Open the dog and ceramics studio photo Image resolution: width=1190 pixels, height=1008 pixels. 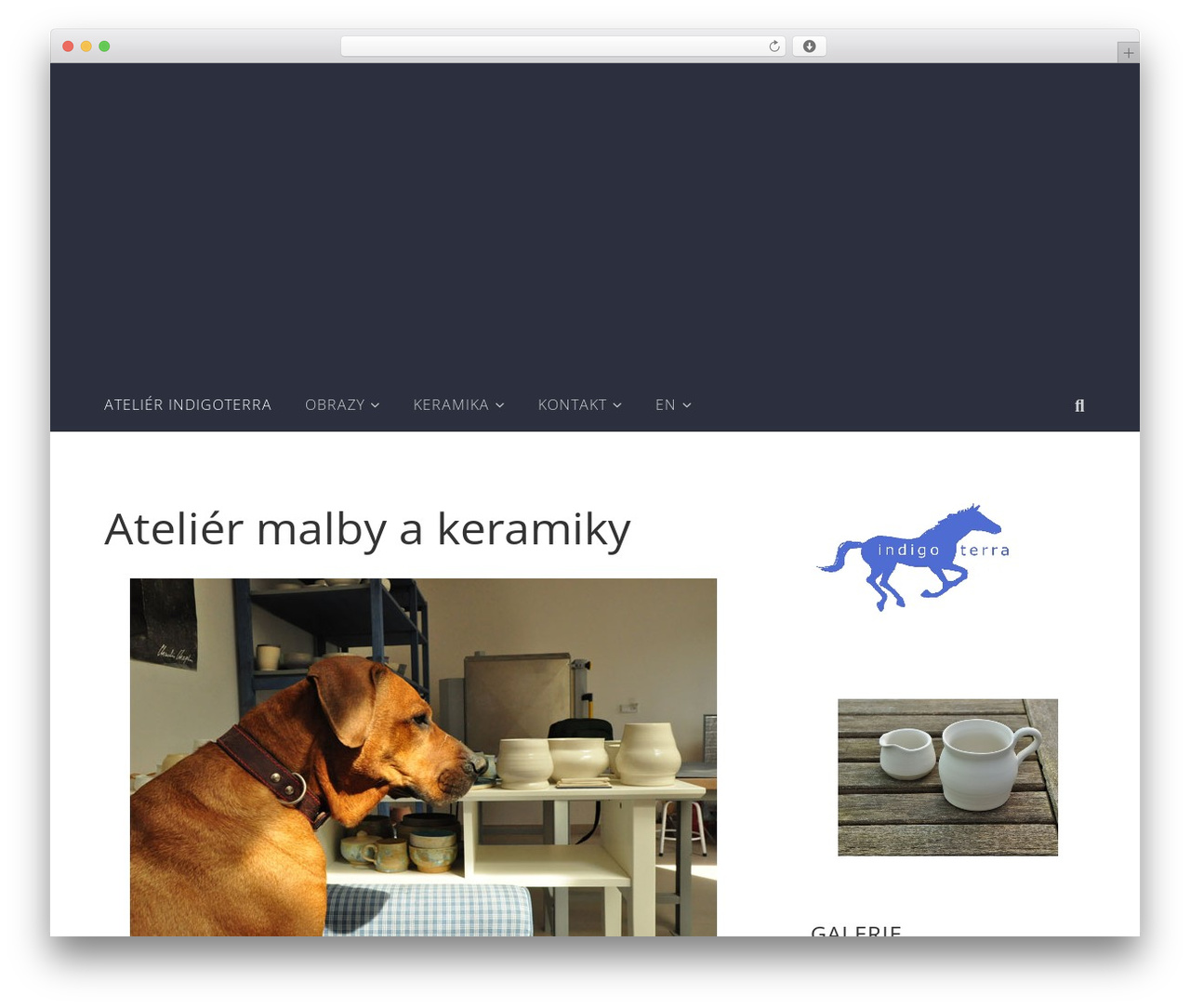[423, 757]
